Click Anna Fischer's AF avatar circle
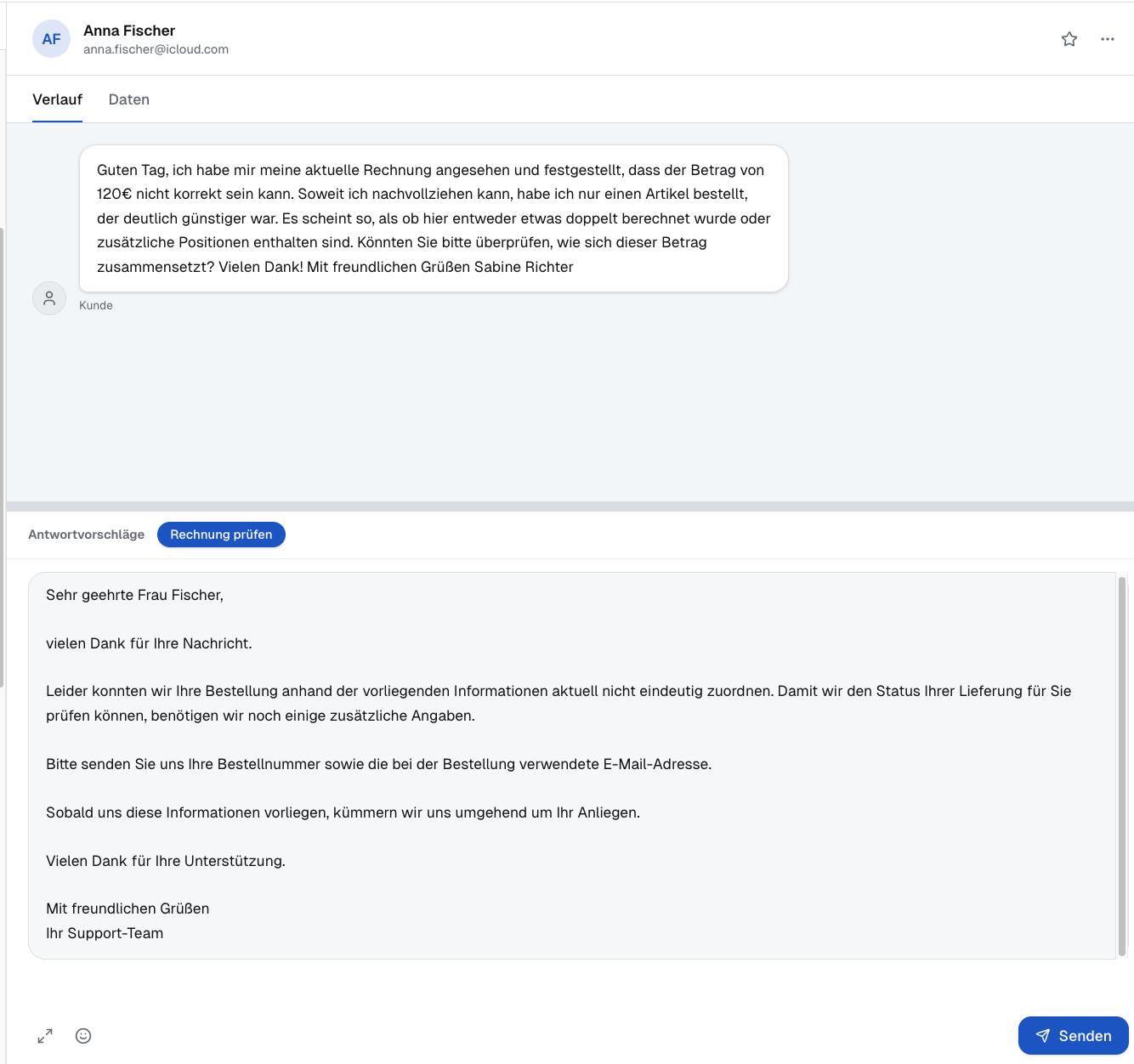1134x1064 pixels. click(51, 39)
